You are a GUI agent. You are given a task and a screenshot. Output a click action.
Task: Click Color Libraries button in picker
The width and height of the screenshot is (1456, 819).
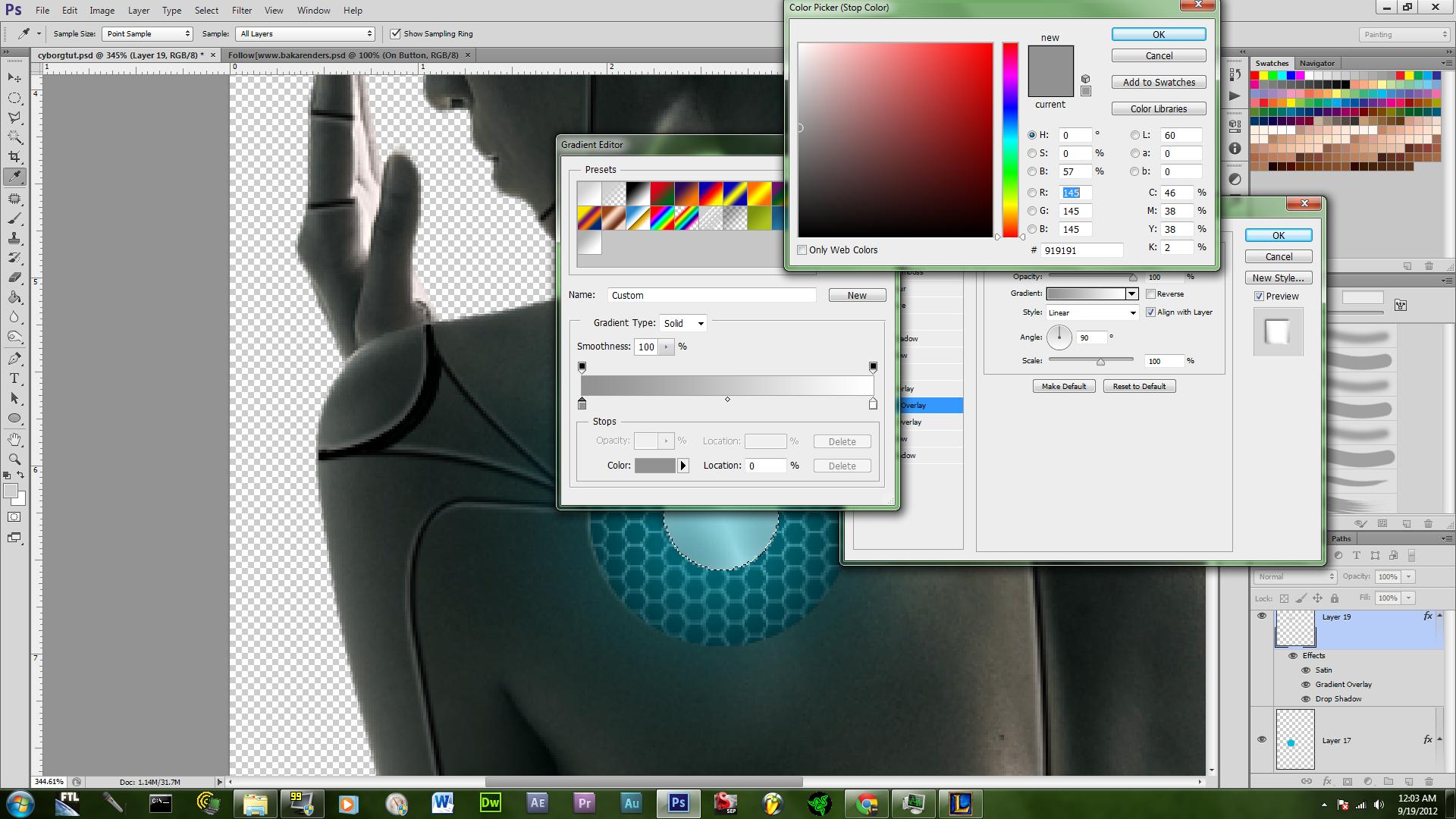click(x=1158, y=108)
